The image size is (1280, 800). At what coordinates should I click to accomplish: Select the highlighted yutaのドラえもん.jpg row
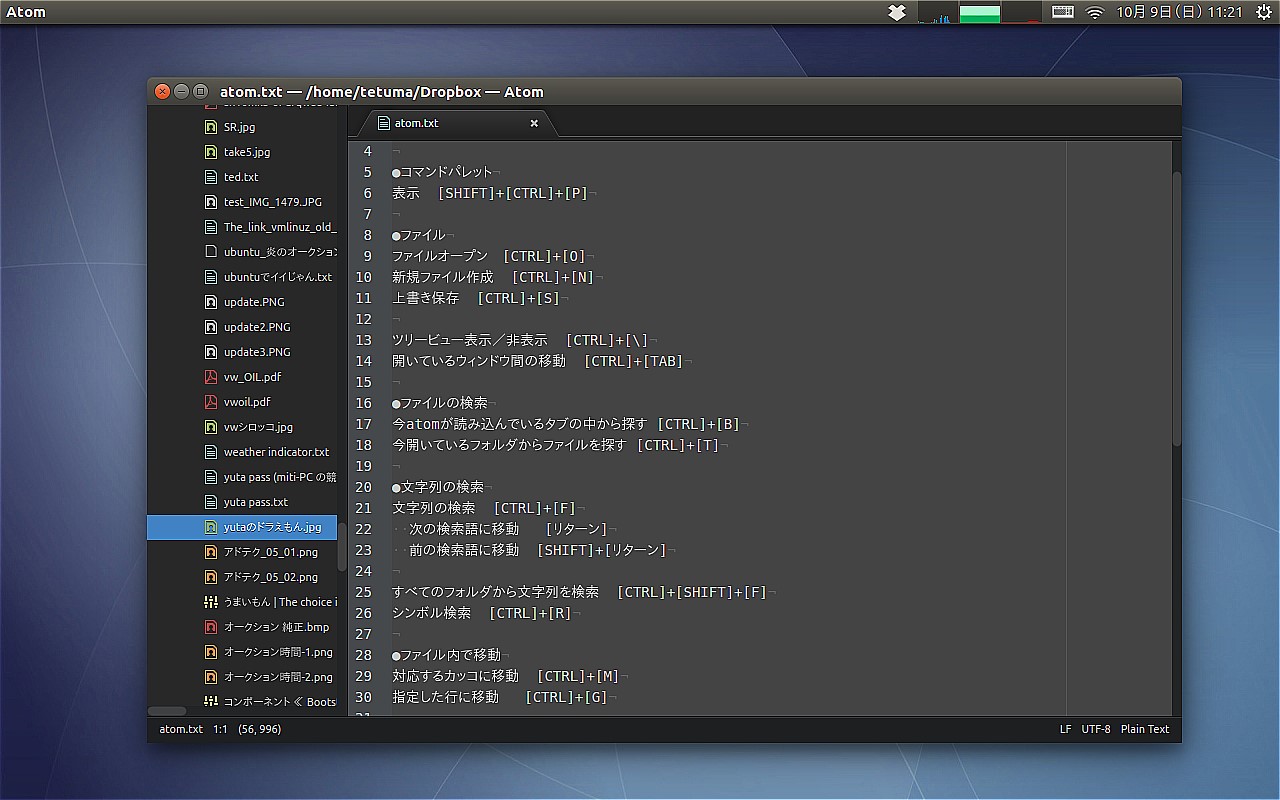point(242,527)
